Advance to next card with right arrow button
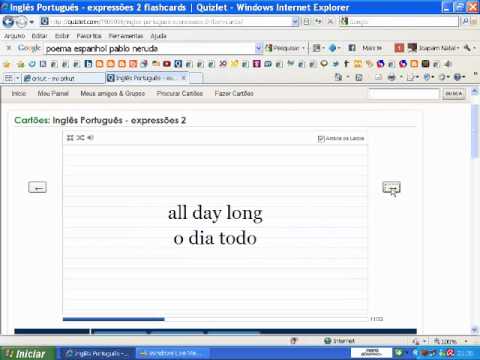This screenshot has width=480, height=360. pyautogui.click(x=391, y=188)
